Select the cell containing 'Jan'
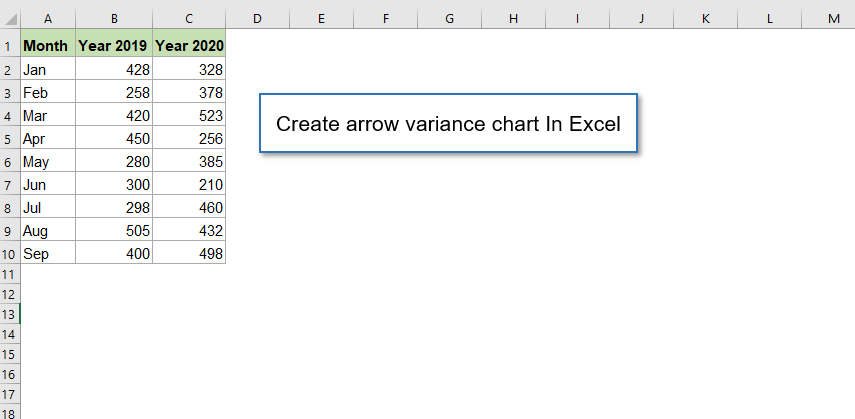The width and height of the screenshot is (855, 419). click(48, 69)
